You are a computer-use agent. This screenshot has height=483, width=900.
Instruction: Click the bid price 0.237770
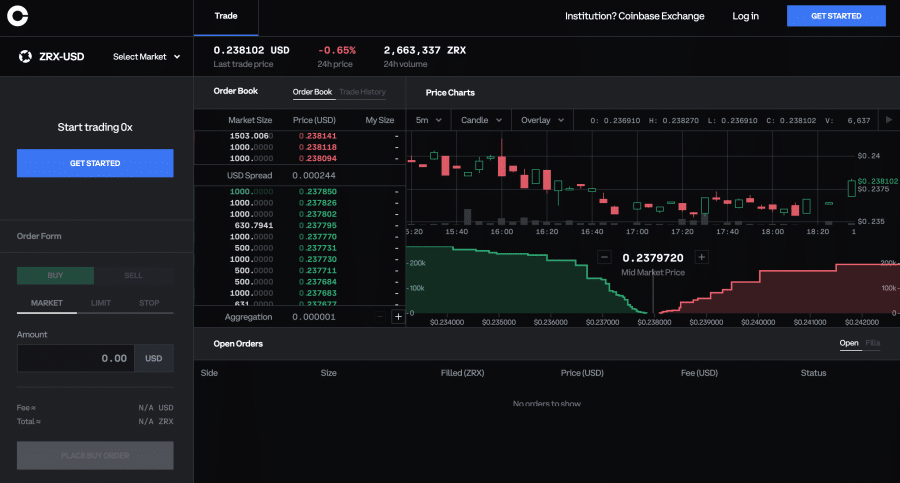click(x=317, y=237)
